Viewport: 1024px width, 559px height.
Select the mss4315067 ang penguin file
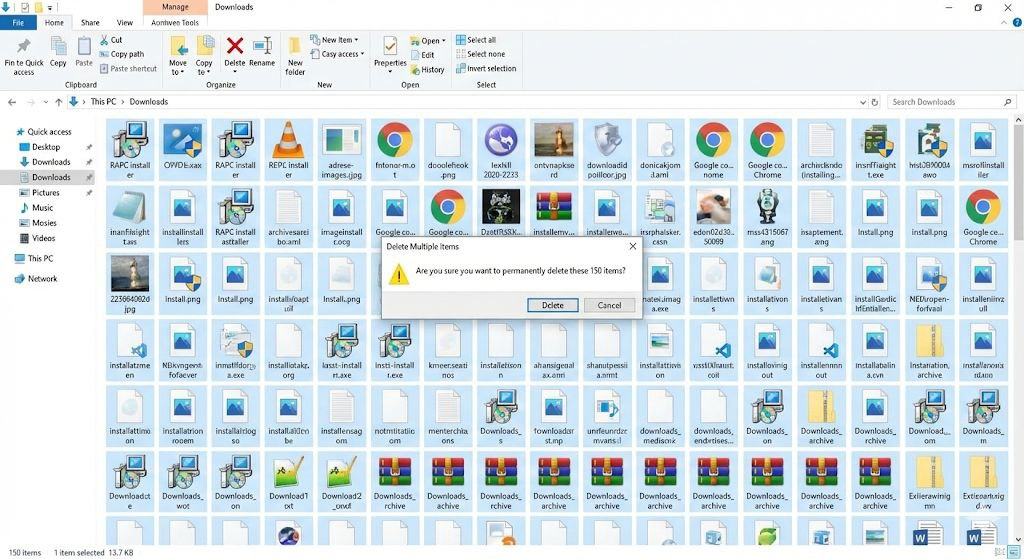[x=767, y=217]
